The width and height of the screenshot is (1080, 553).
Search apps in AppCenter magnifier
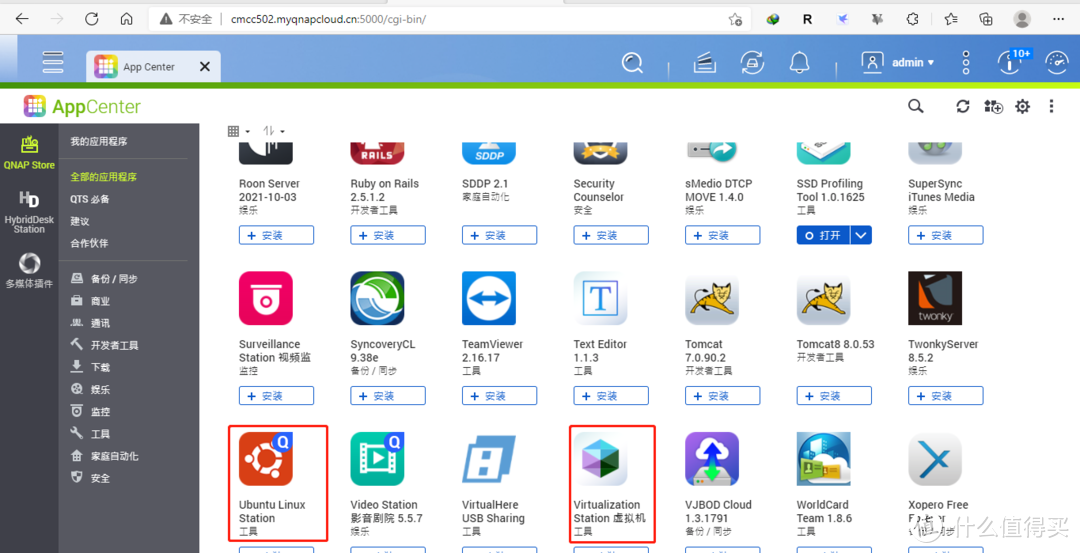(x=915, y=106)
